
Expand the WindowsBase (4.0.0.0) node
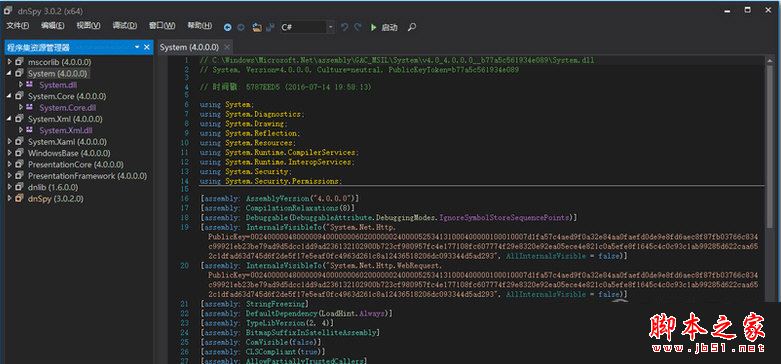pyautogui.click(x=9, y=153)
